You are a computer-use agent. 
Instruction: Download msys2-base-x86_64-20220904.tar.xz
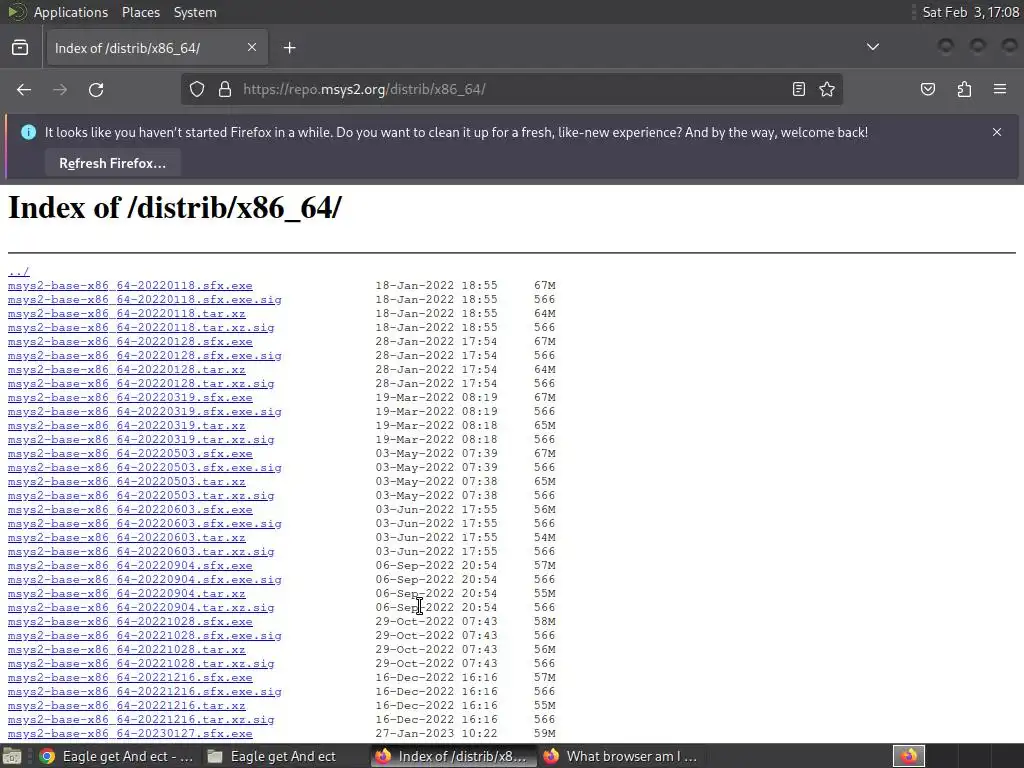[127, 594]
